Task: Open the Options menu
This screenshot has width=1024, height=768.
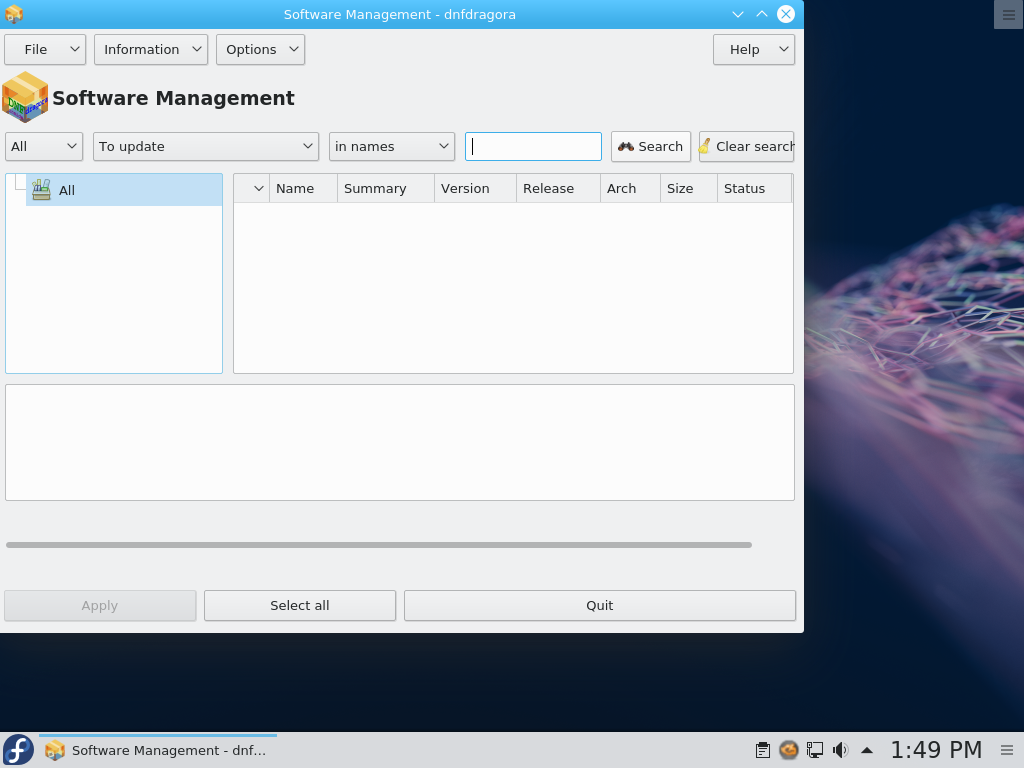Action: pyautogui.click(x=261, y=50)
